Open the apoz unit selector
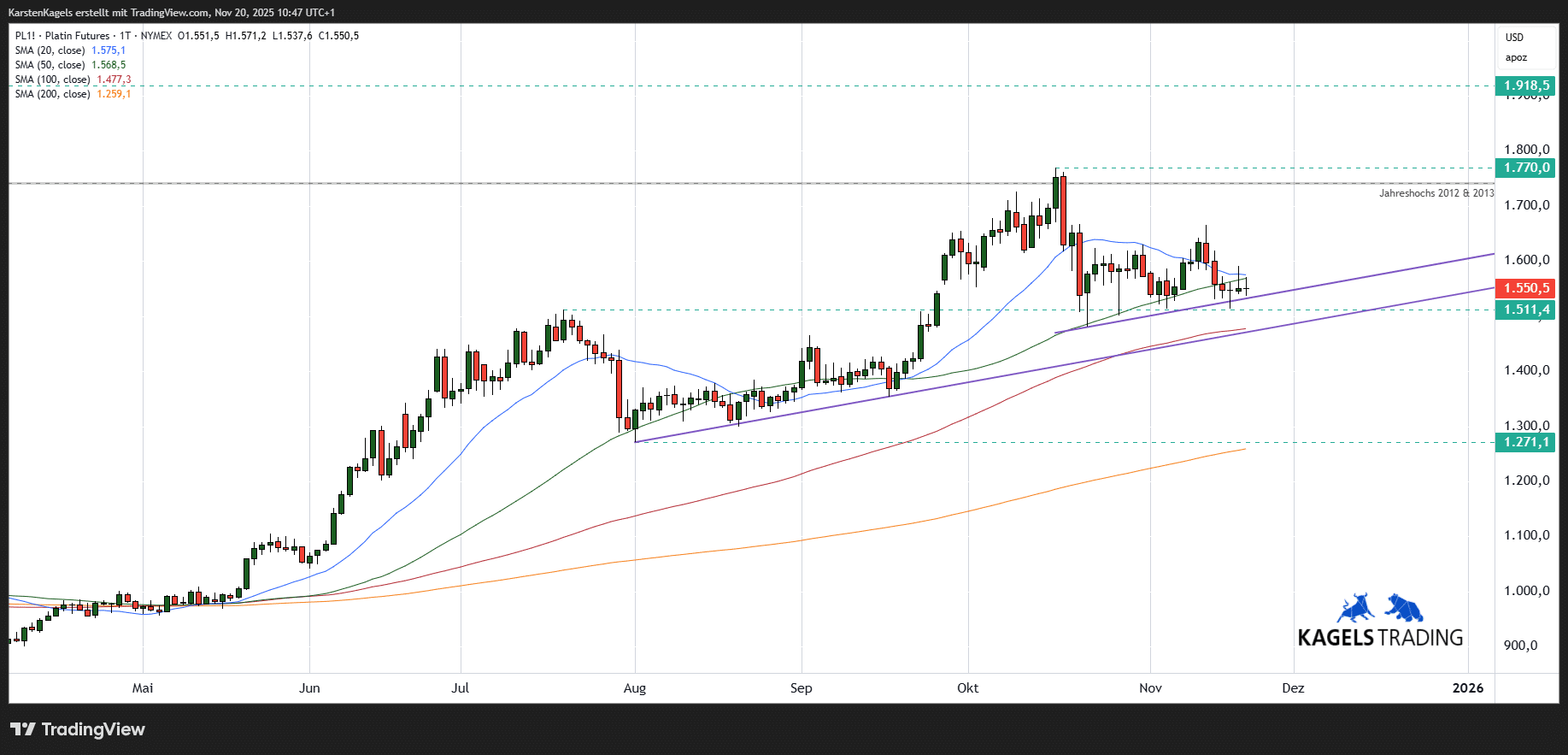 point(1516,58)
